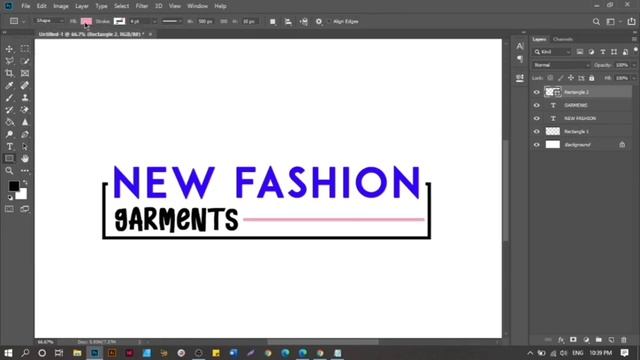The height and width of the screenshot is (360, 640).
Task: Open path alignment options
Action: [288, 22]
